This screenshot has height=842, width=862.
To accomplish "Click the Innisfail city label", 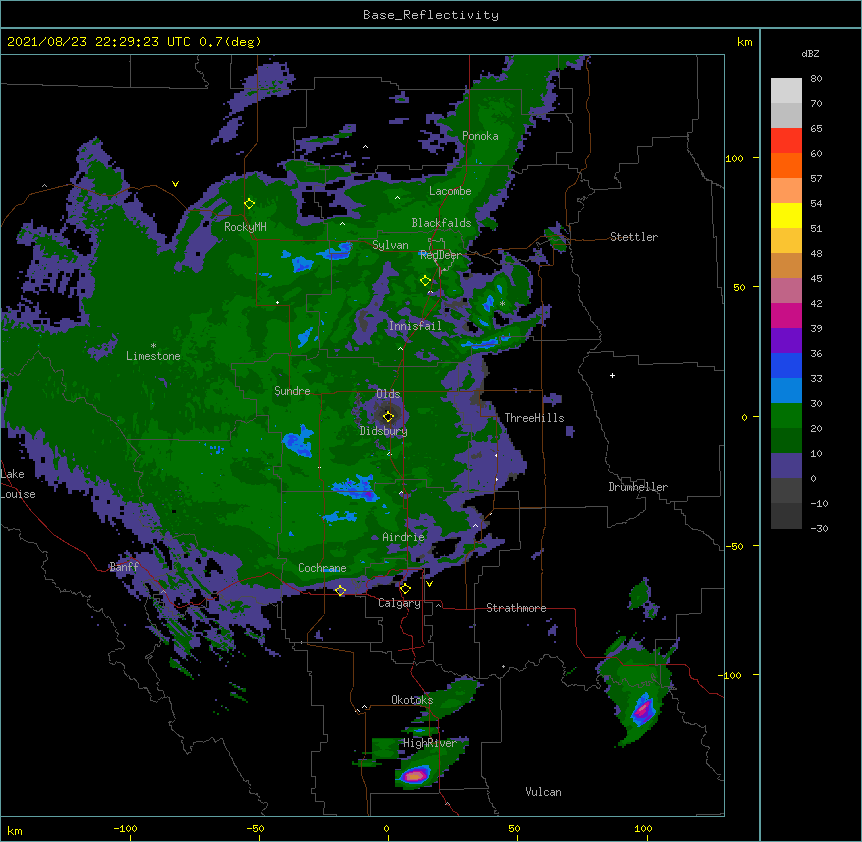I will [x=415, y=326].
